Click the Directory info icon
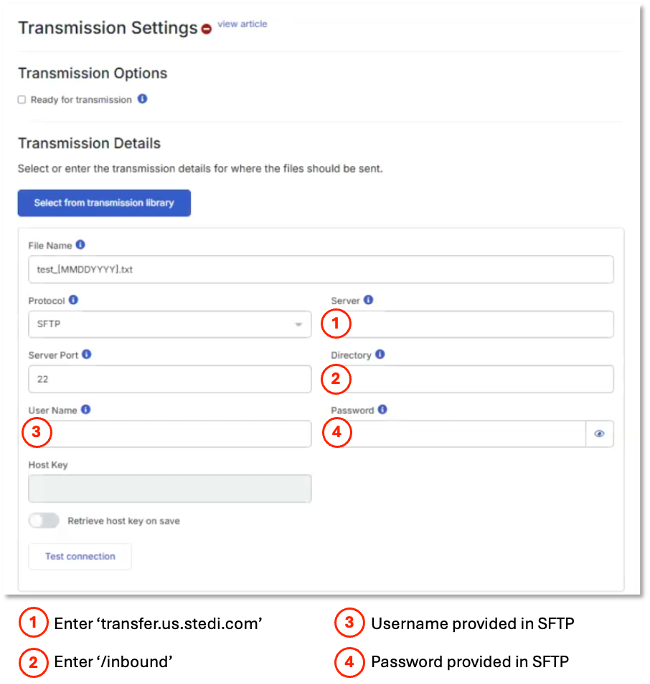This screenshot has height=684, width=650. pyautogui.click(x=380, y=354)
